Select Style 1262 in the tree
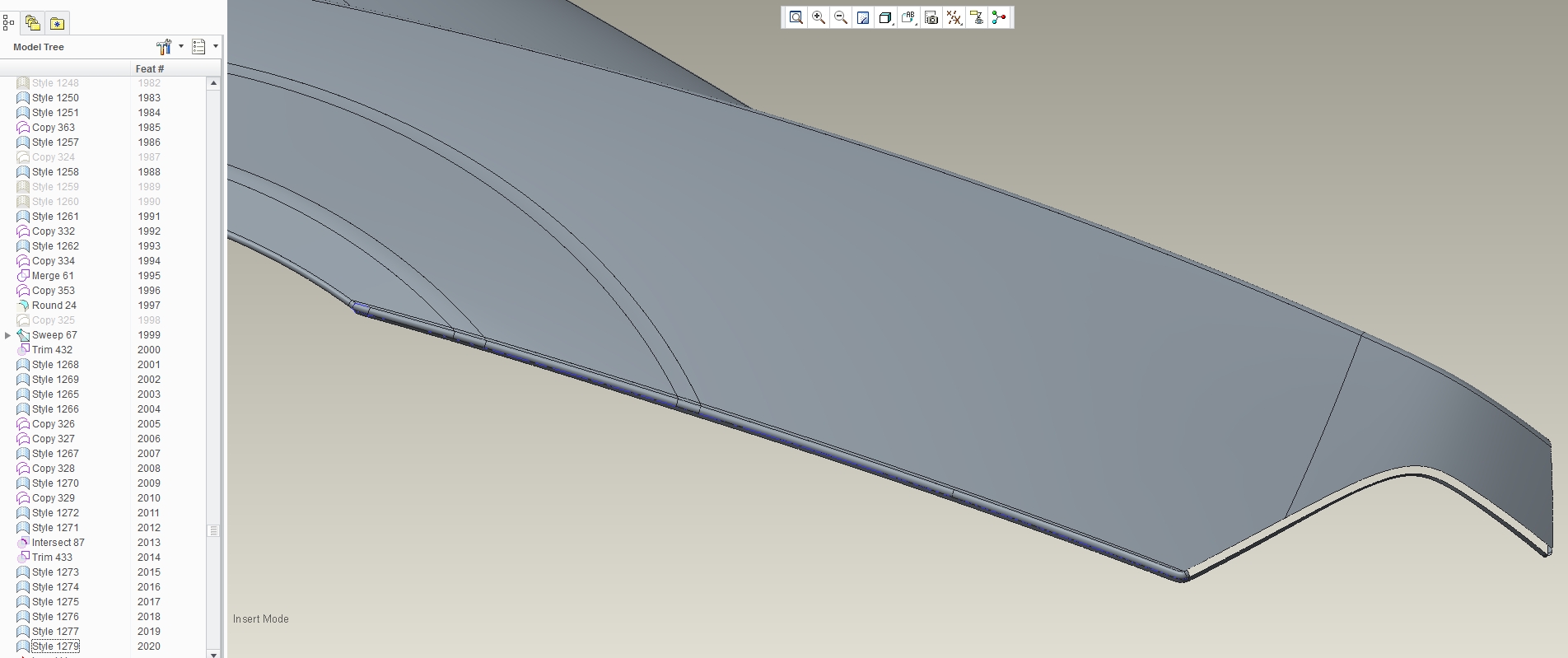Screen dimensions: 1568x658 (x=55, y=246)
